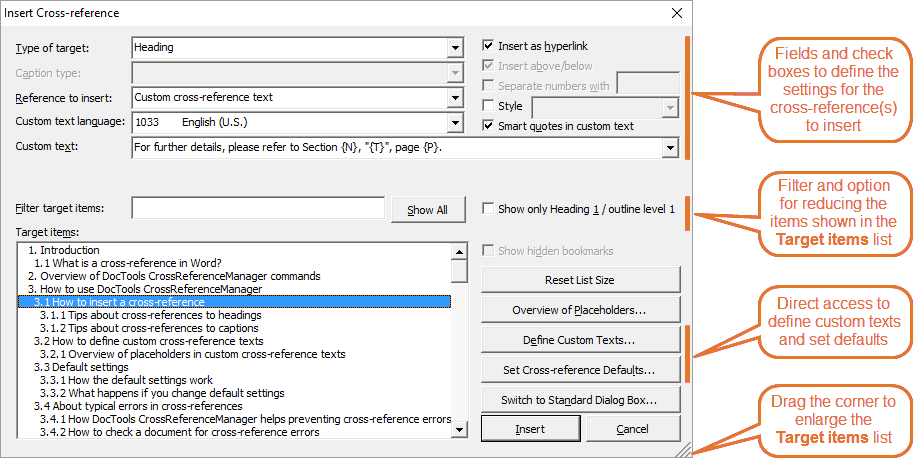
Task: Click the Custom text input field
Action: point(397,148)
